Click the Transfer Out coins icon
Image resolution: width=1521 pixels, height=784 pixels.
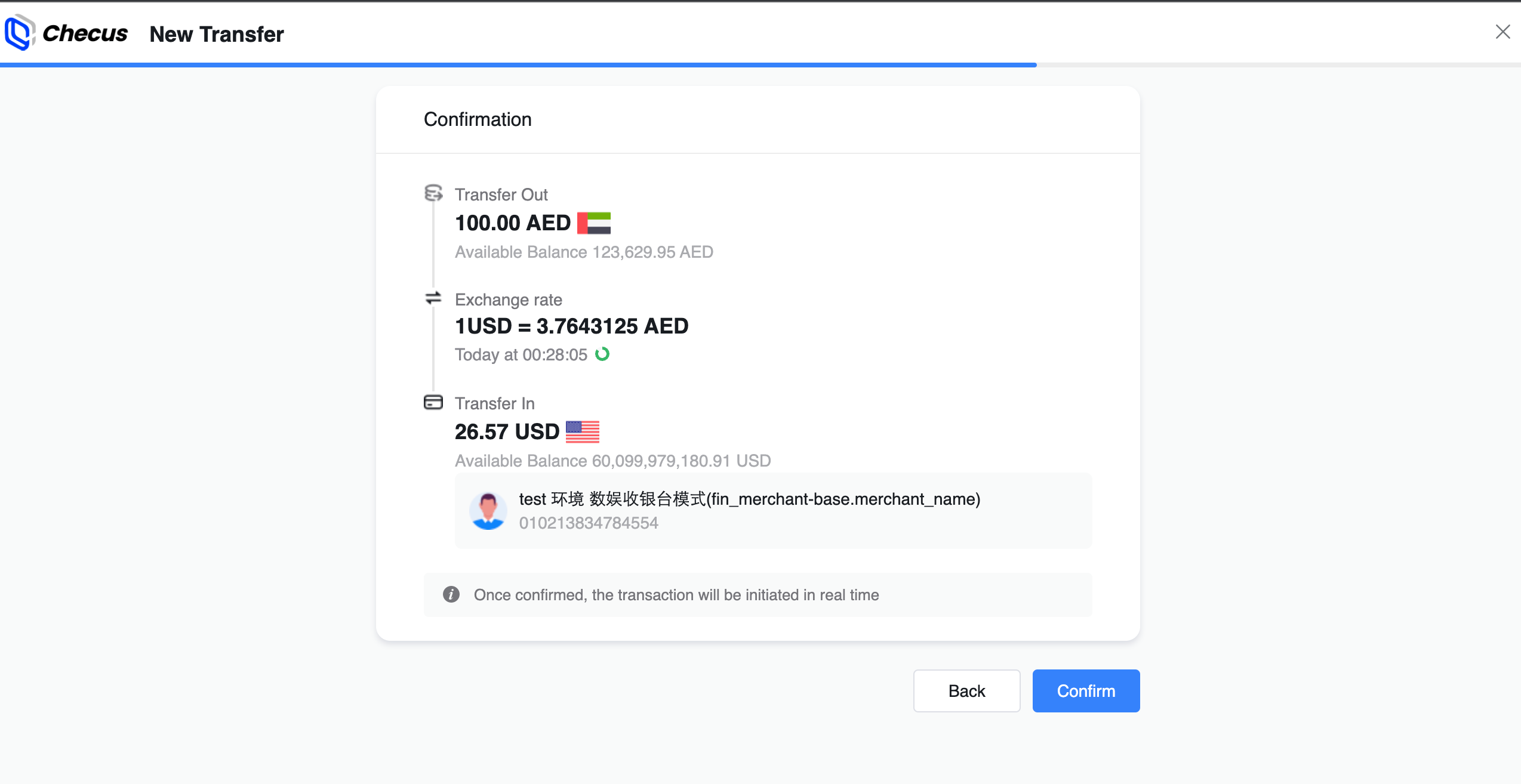[x=433, y=193]
